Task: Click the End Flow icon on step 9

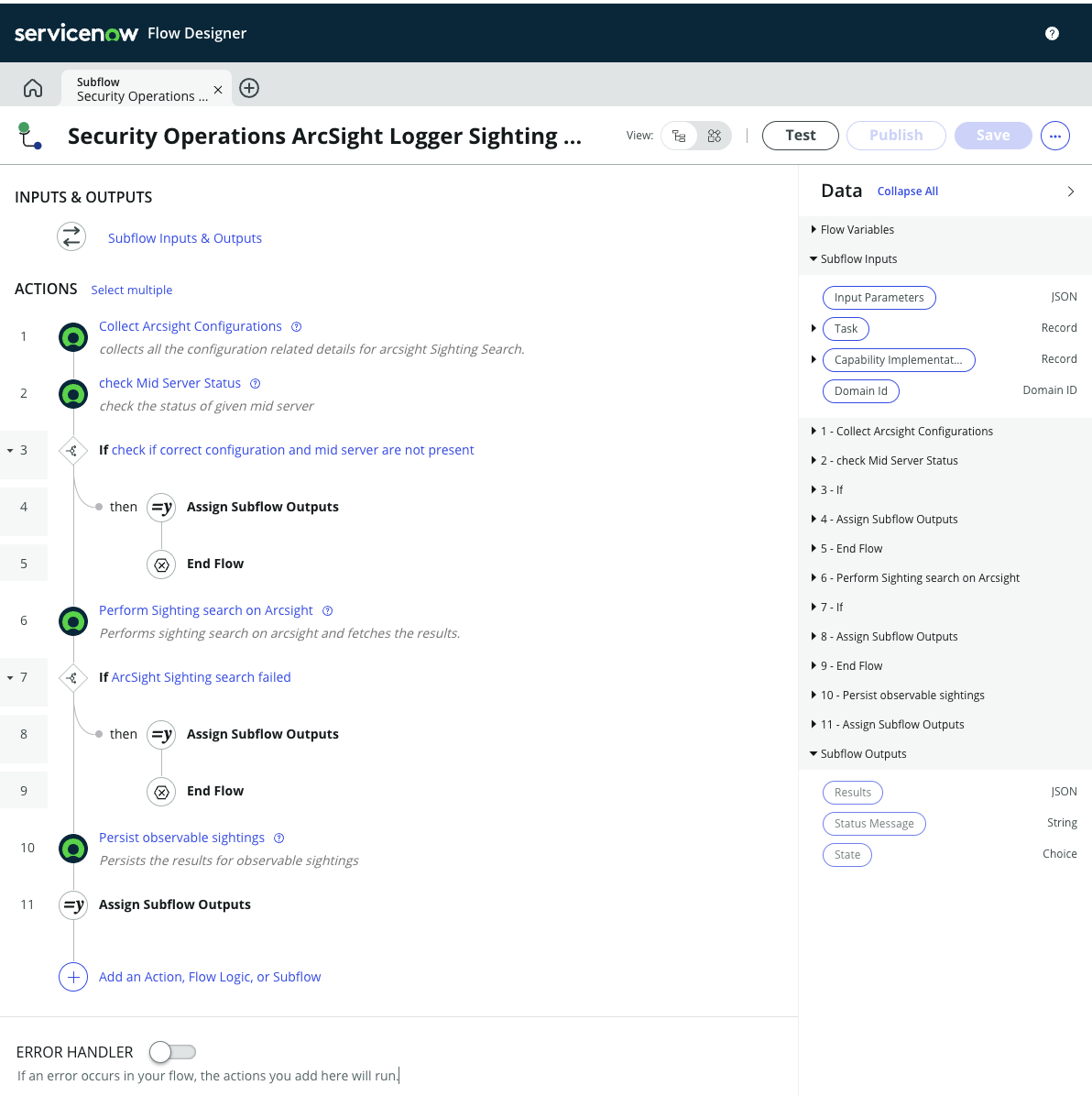Action: (x=161, y=792)
